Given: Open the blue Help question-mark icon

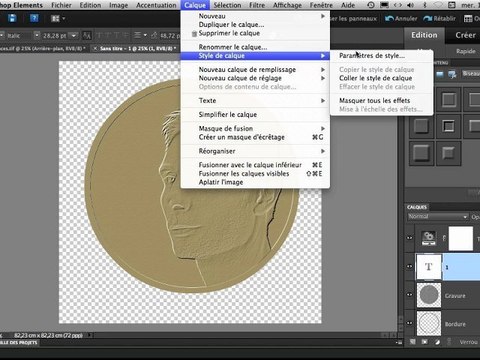Looking at the screenshot, I should (x=34, y=18).
